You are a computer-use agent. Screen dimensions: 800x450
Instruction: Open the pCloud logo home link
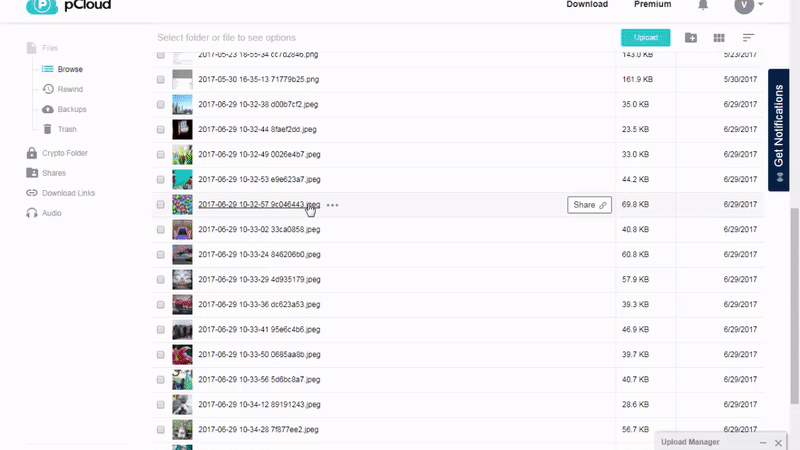[x=68, y=6]
